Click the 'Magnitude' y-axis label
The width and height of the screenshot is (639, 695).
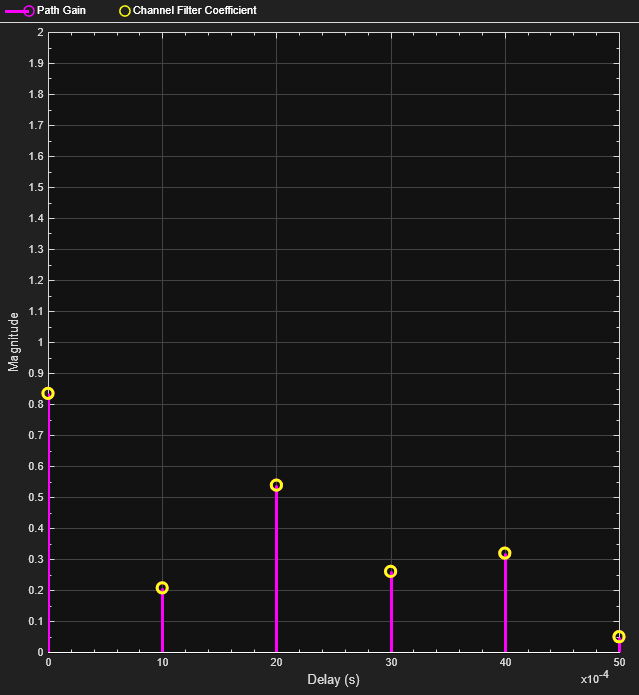pos(14,341)
